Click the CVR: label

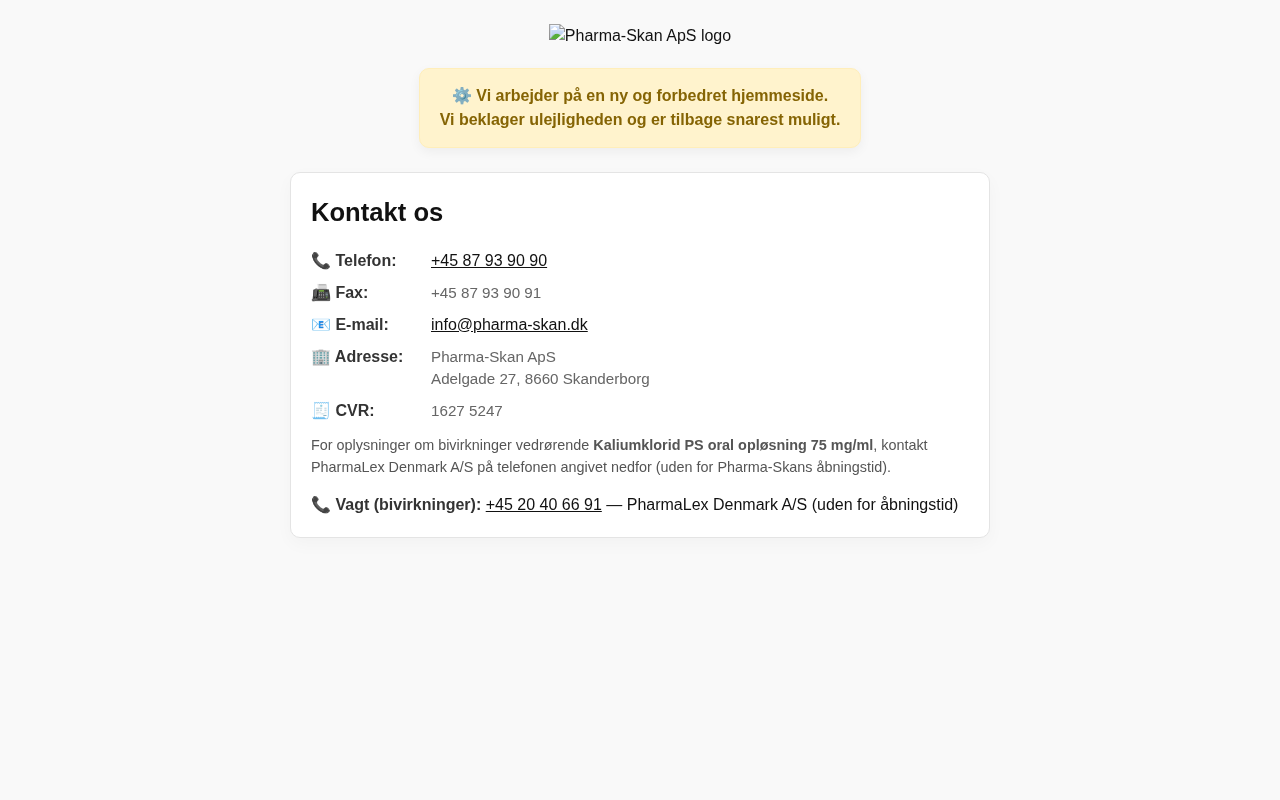point(355,411)
